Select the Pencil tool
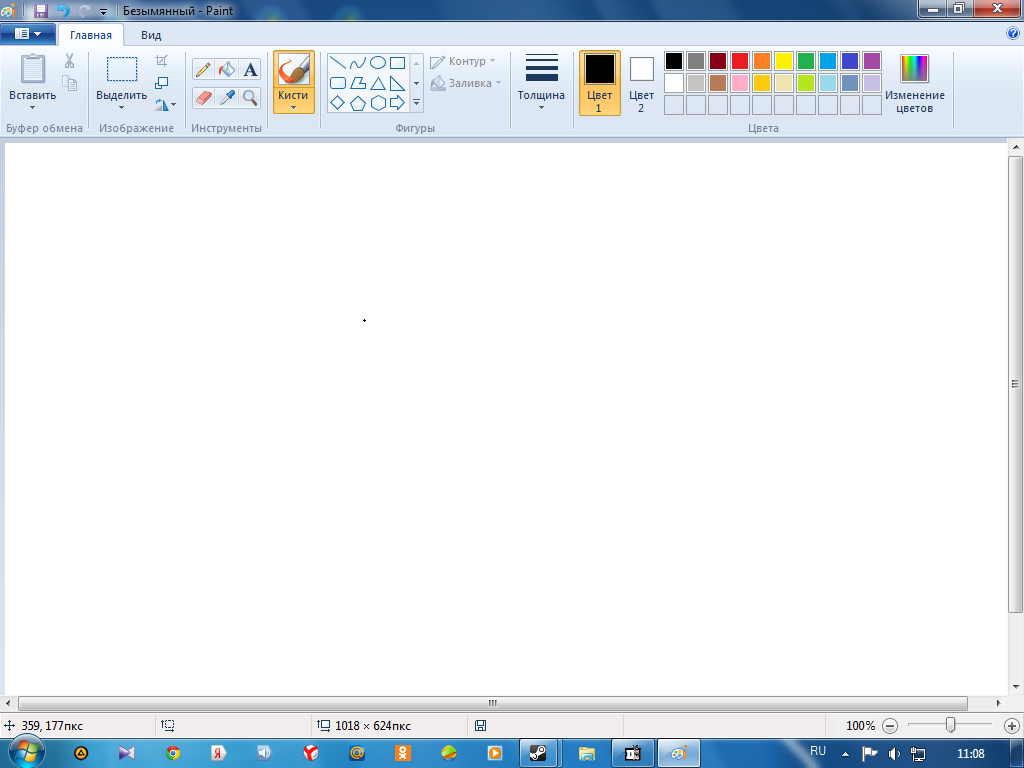This screenshot has height=768, width=1024. click(203, 69)
